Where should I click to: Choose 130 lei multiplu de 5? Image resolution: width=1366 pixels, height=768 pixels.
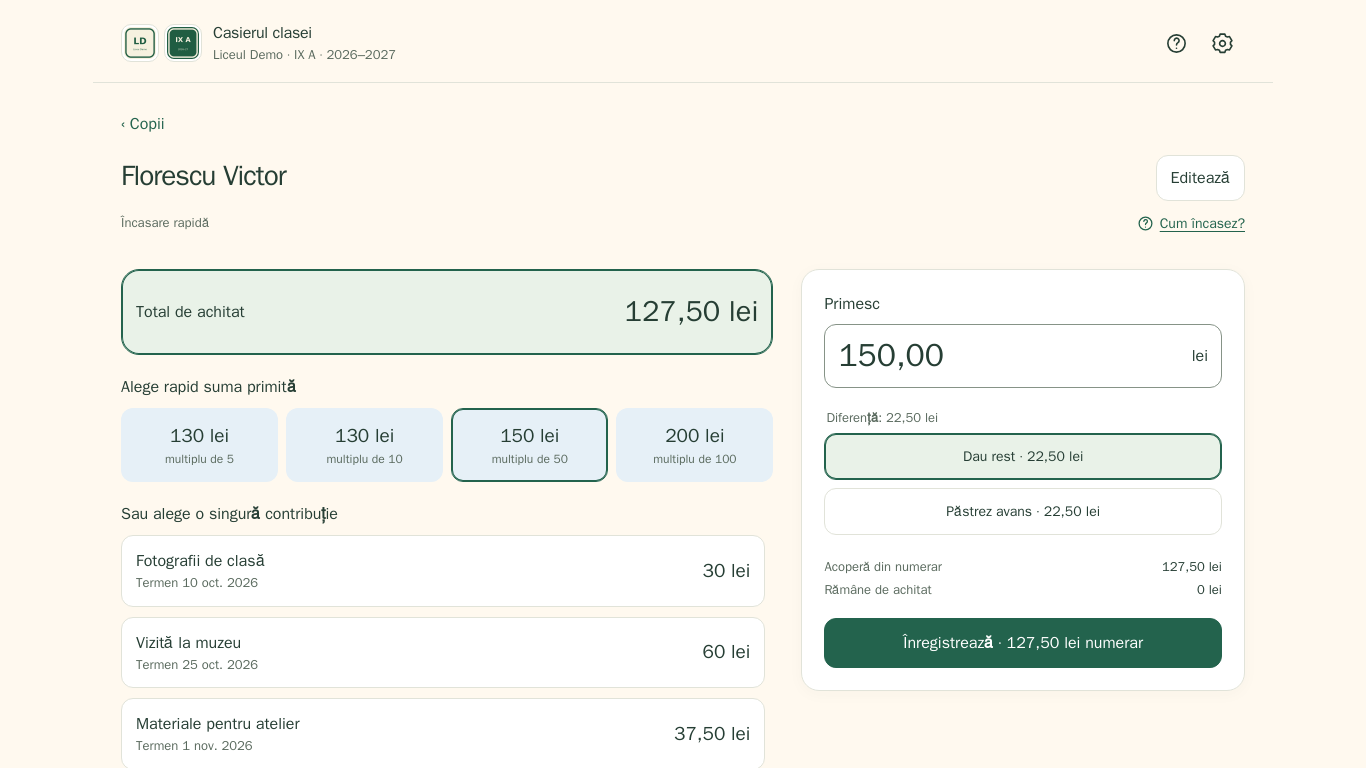(x=200, y=445)
